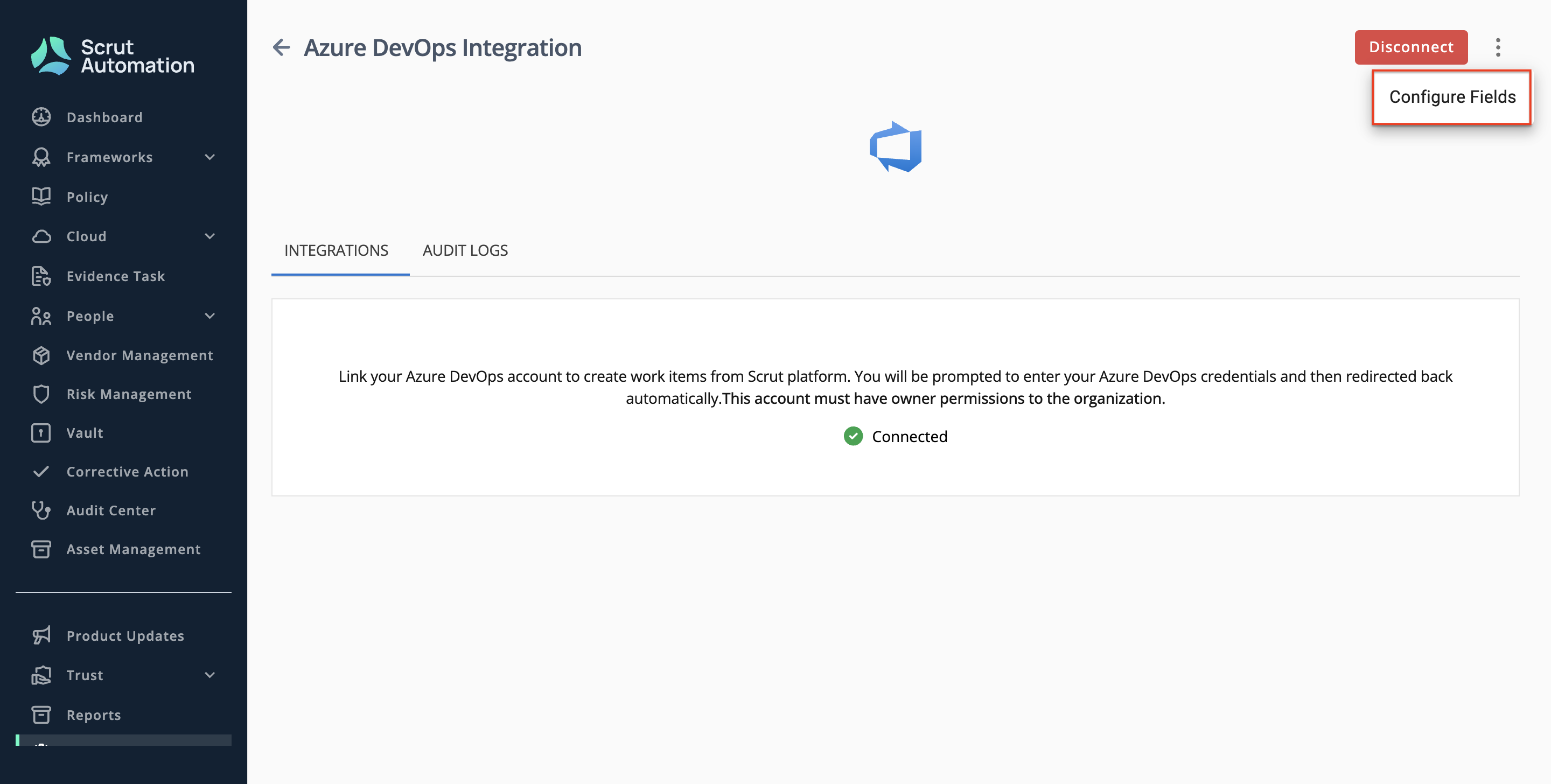
Task: Click the Scrut Automation logo
Action: tap(113, 55)
